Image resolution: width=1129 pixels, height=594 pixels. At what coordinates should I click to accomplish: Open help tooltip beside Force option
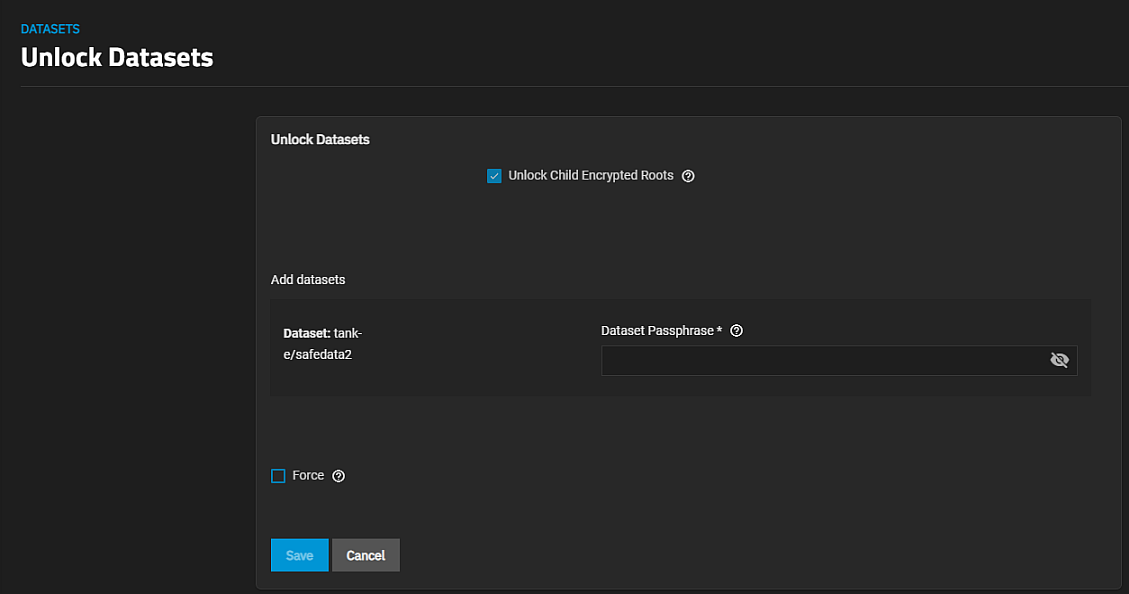point(338,476)
